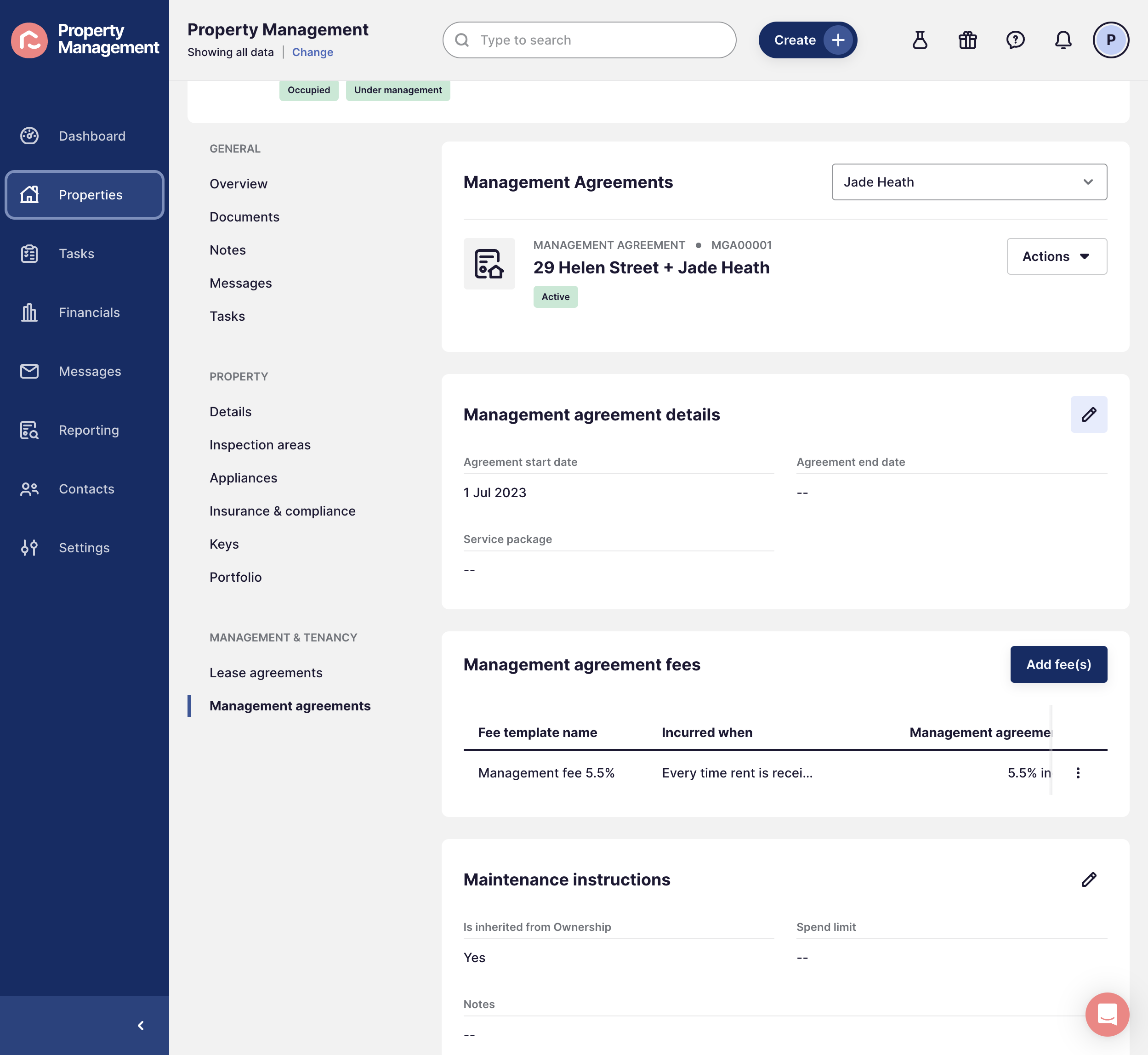Click the Contacts people icon
The image size is (1148, 1055).
tap(30, 489)
